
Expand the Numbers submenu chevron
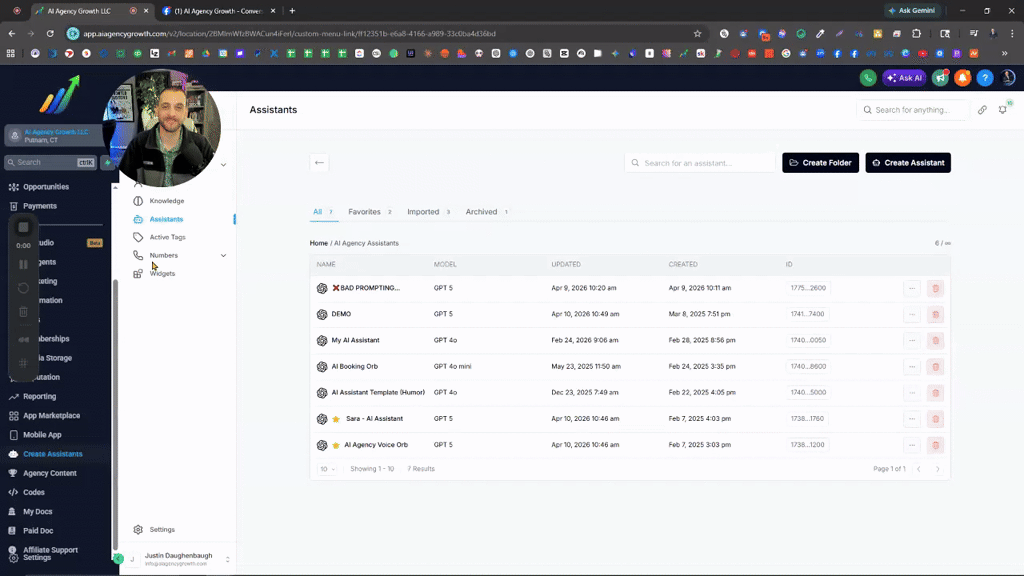click(223, 255)
